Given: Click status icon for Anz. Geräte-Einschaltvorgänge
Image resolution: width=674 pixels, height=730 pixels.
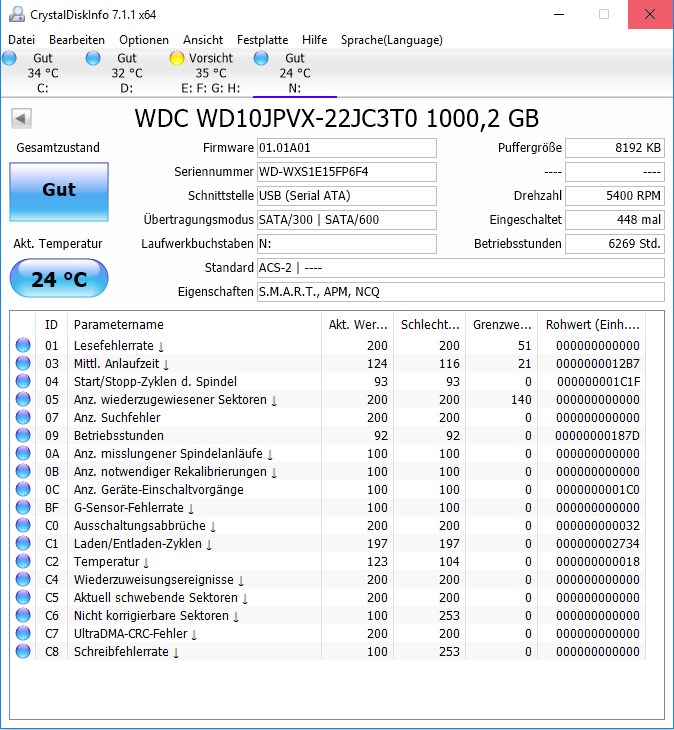Looking at the screenshot, I should click(23, 489).
